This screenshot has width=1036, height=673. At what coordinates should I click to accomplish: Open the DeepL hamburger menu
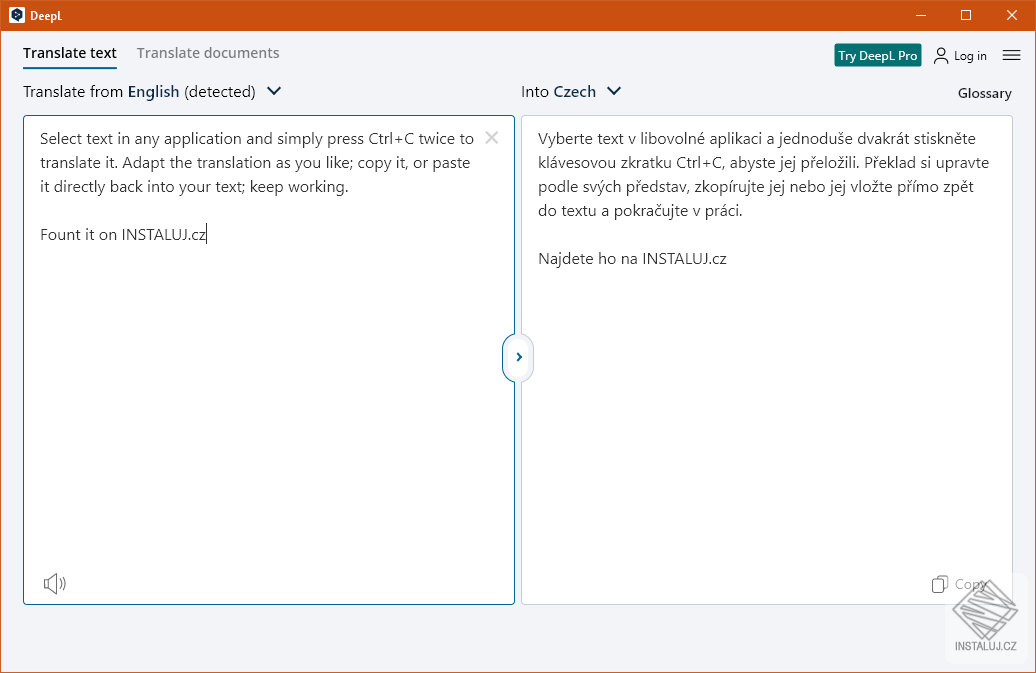tap(1011, 55)
